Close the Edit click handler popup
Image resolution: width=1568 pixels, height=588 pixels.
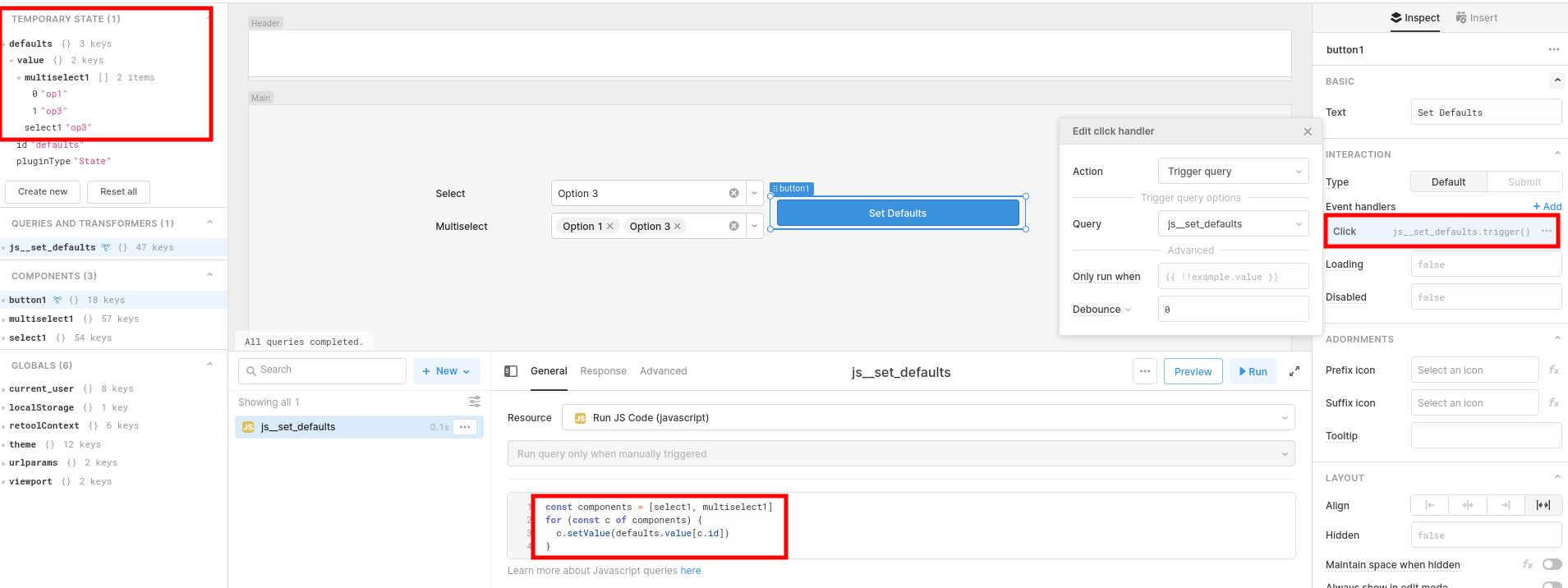tap(1308, 131)
